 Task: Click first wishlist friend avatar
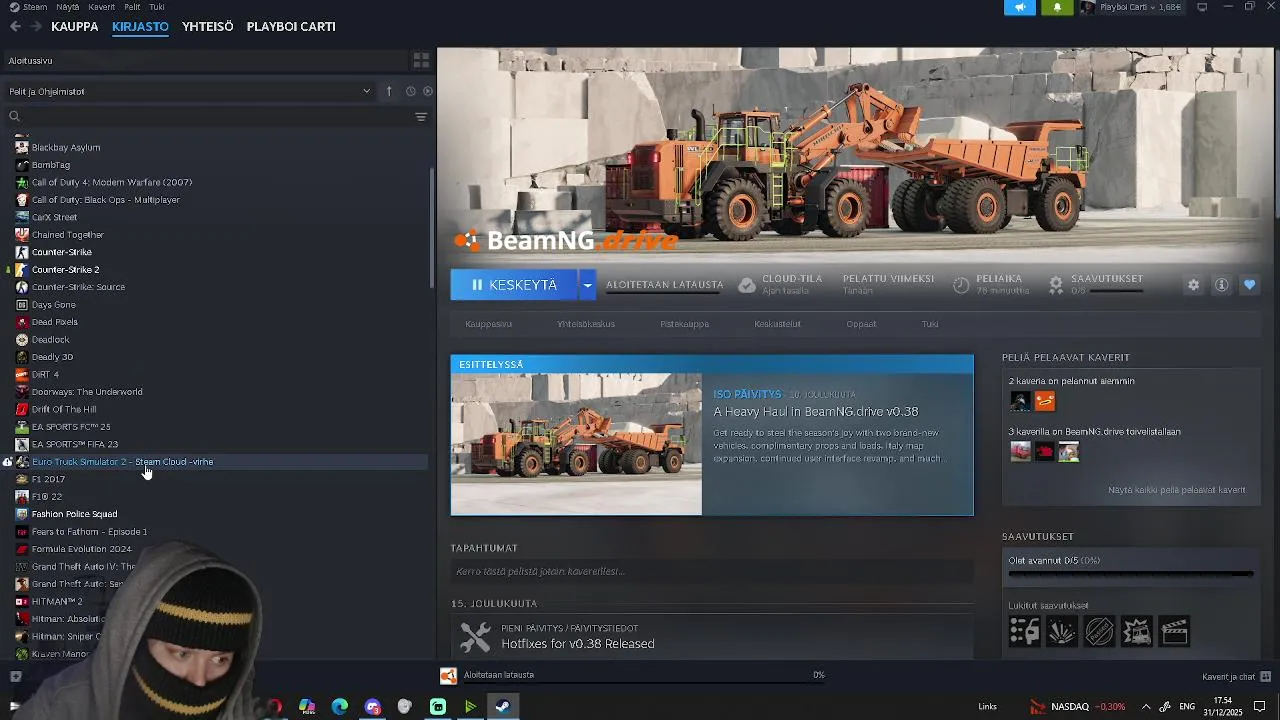coord(1020,452)
